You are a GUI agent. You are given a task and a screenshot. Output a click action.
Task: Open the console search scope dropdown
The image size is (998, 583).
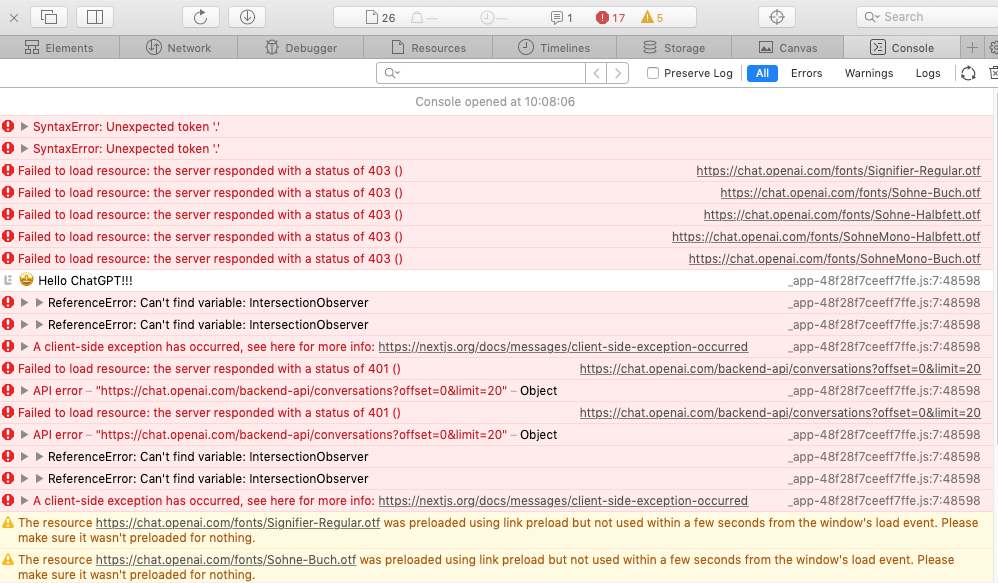coord(397,72)
